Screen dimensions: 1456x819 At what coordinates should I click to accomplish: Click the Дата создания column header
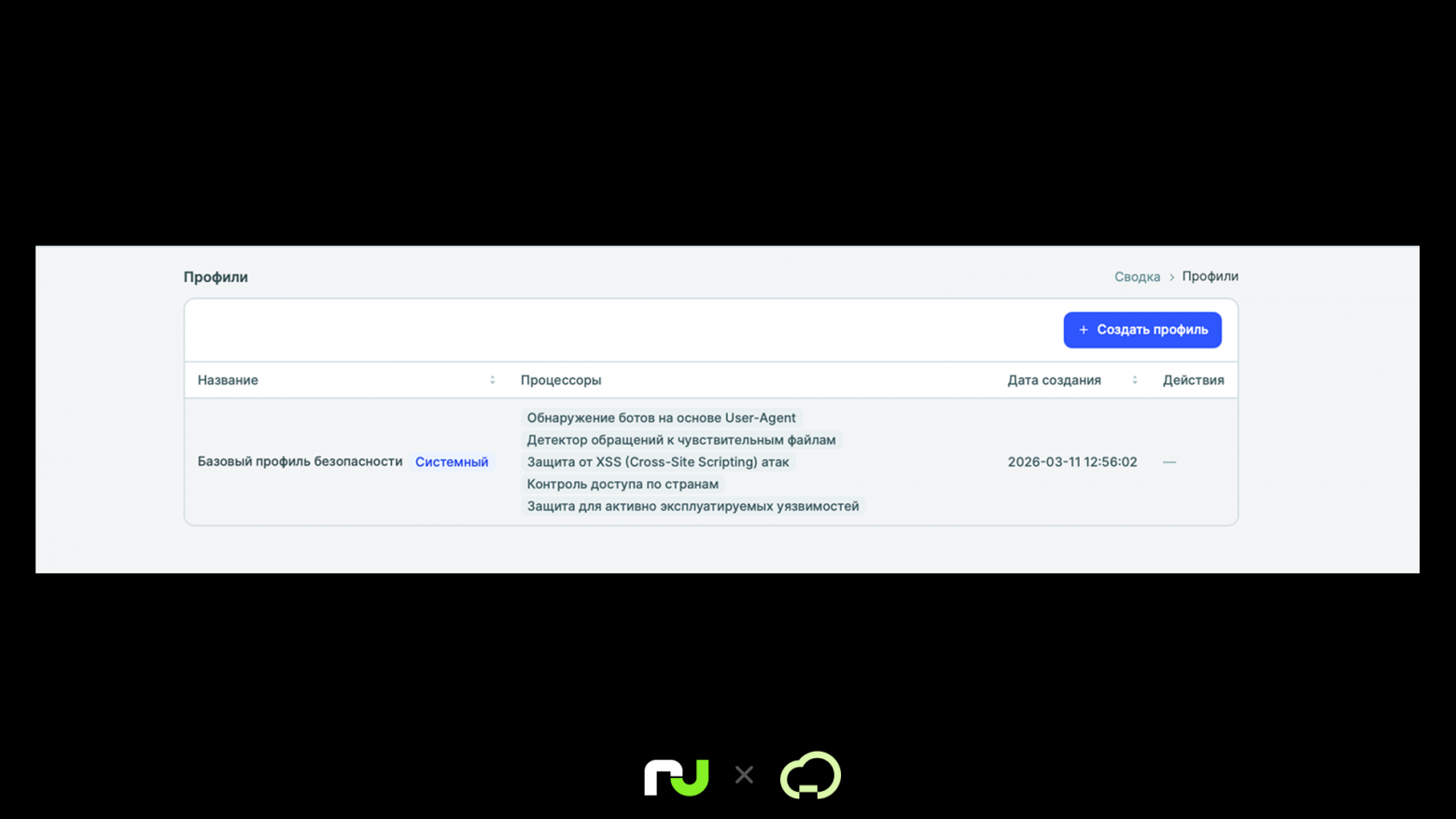click(x=1054, y=380)
